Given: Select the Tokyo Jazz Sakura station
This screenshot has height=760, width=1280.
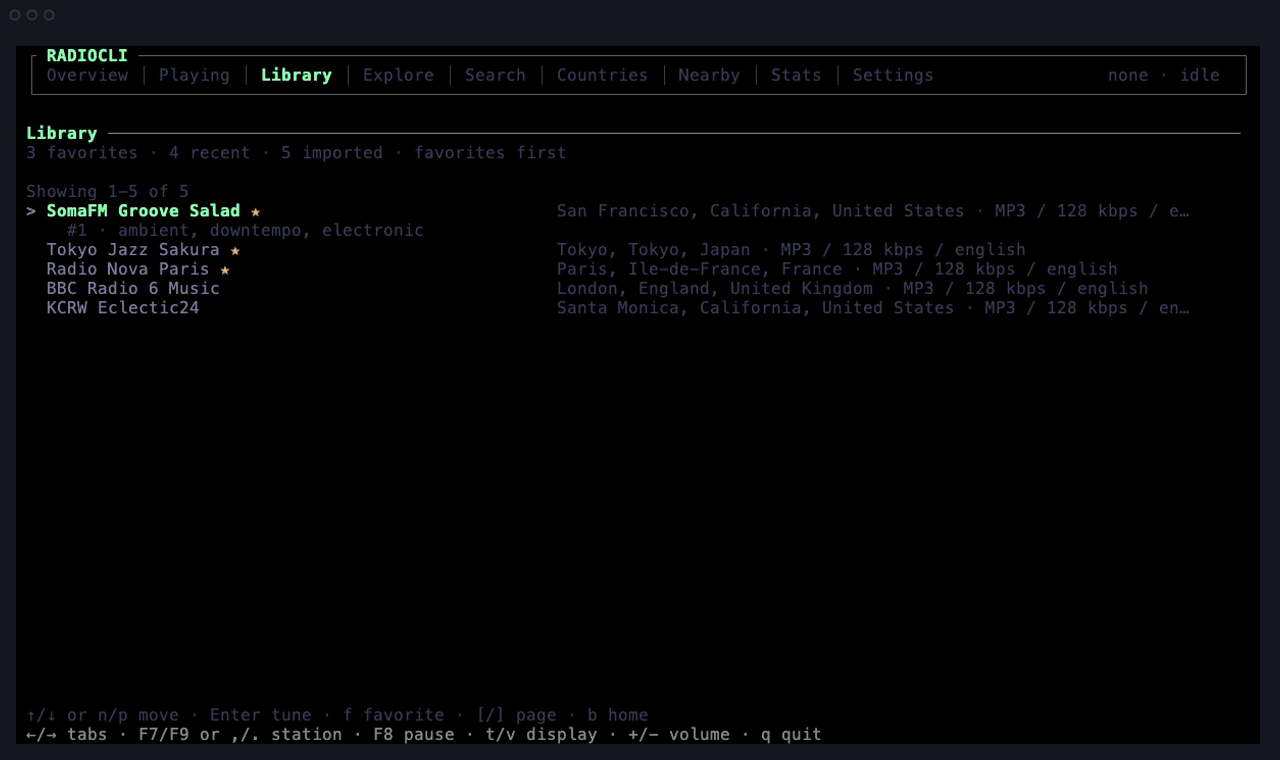Looking at the screenshot, I should tap(133, 250).
